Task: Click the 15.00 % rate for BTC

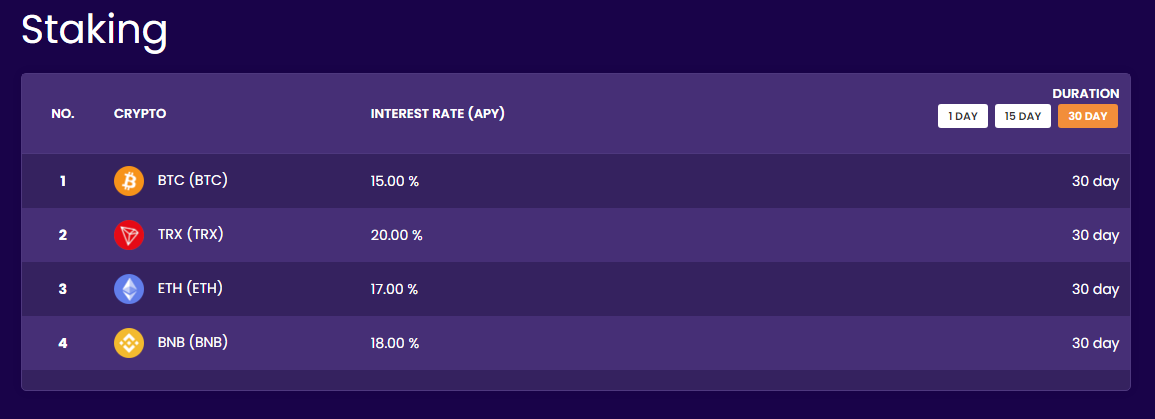Action: pos(395,181)
